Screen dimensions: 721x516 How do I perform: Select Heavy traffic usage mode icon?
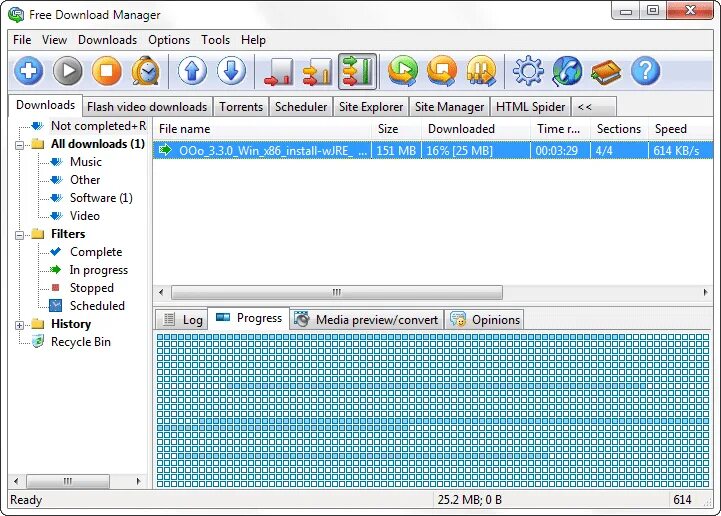(357, 72)
